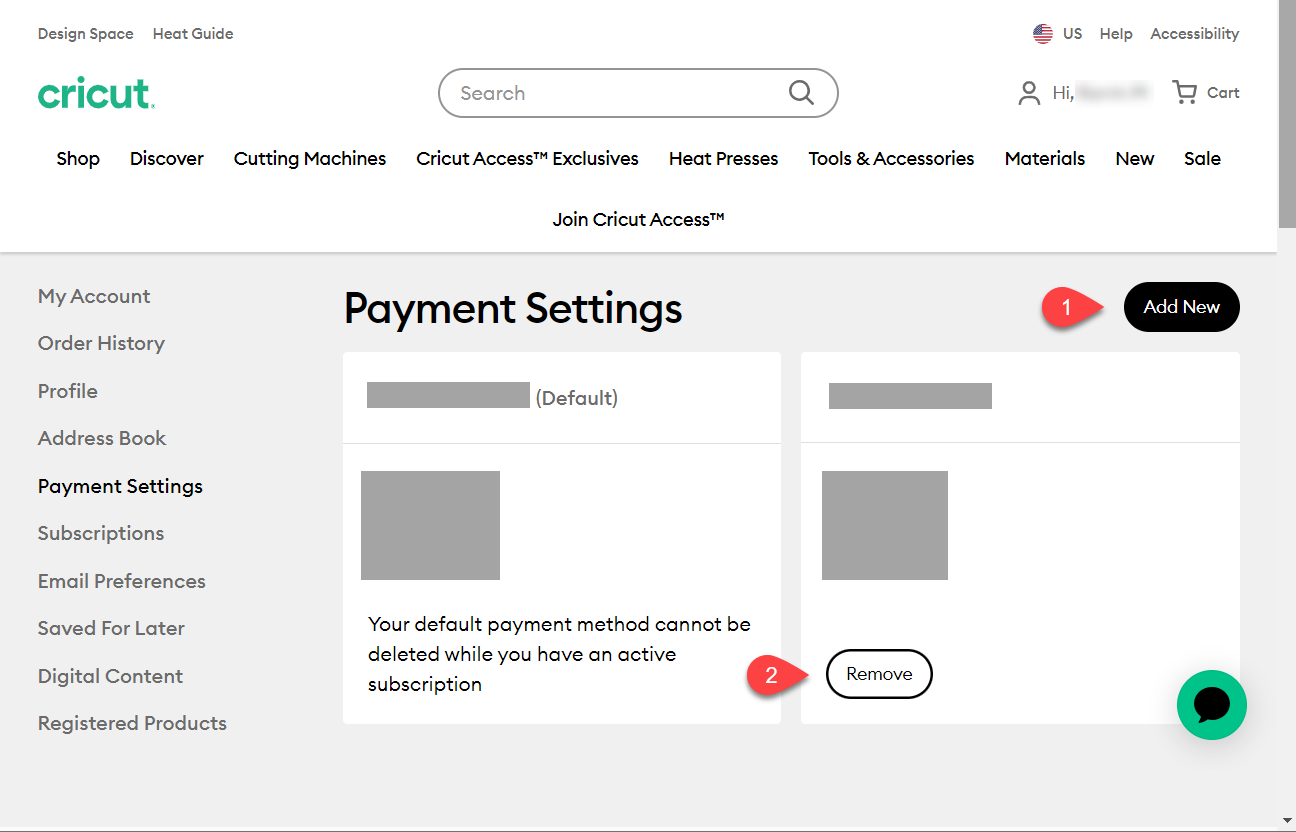Viewport: 1296px width, 832px height.
Task: Open Email Preferences in sidebar
Action: tap(121, 581)
